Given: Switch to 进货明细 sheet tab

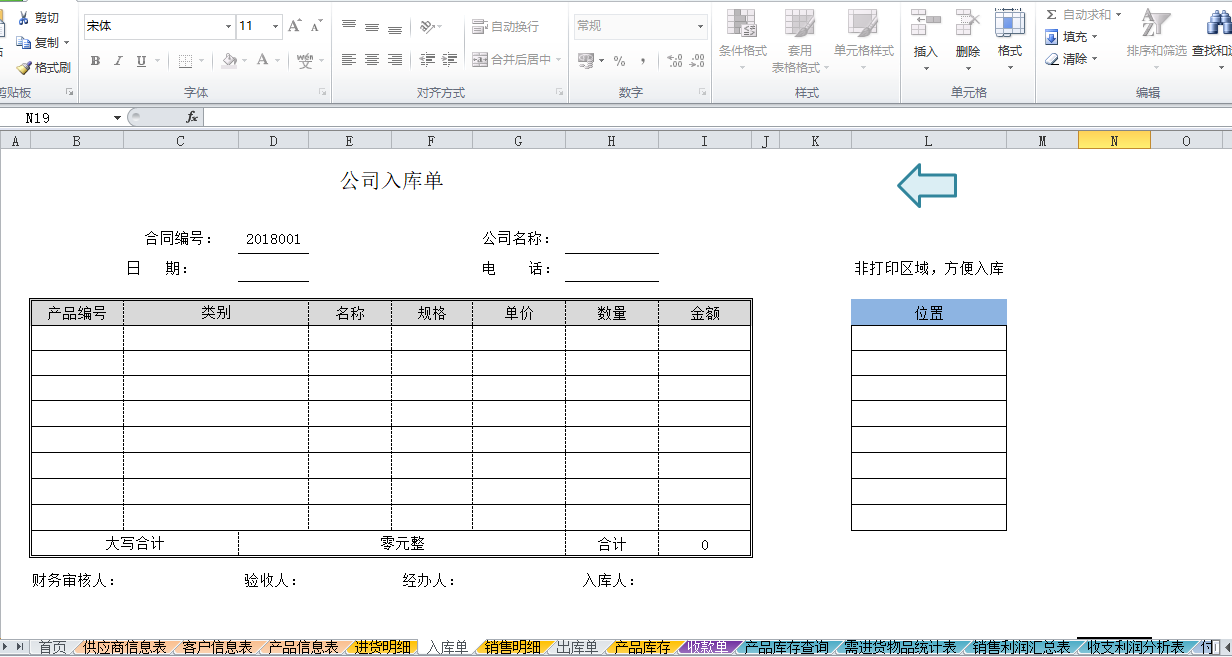Looking at the screenshot, I should 382,648.
